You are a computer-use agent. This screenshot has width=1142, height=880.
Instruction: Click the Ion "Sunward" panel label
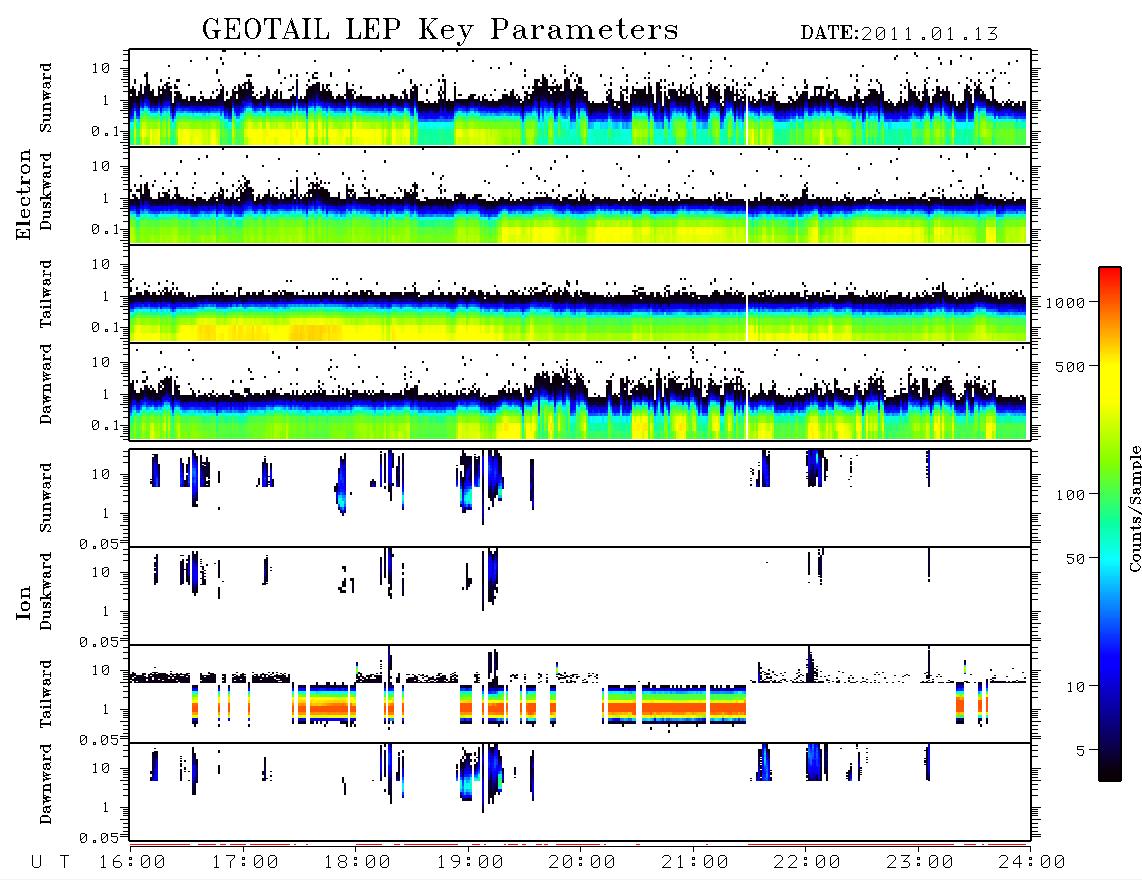click(46, 498)
